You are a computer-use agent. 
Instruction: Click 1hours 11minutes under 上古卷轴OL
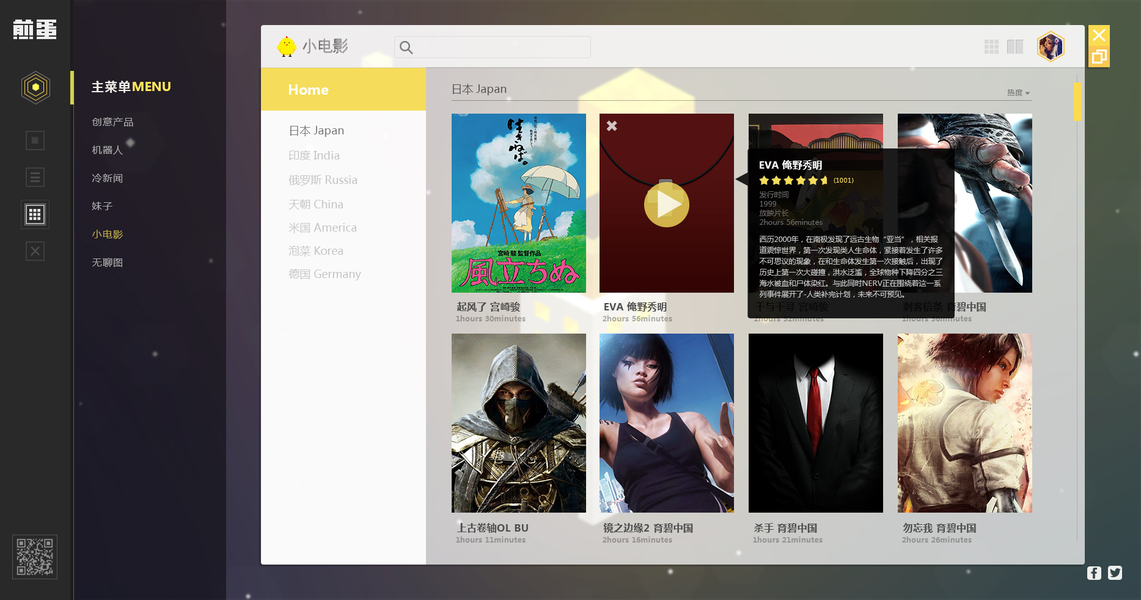point(490,540)
